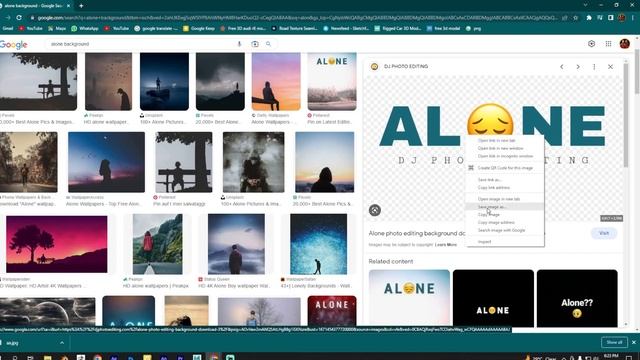640x360 pixels.
Task: Go to next image in preview panel
Action: pyautogui.click(x=578, y=67)
